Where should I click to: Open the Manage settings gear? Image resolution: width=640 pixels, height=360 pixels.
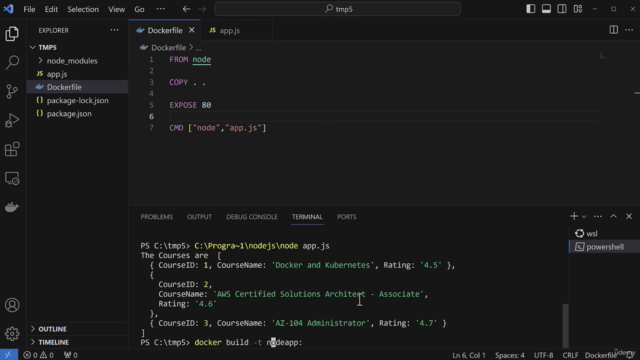12,334
